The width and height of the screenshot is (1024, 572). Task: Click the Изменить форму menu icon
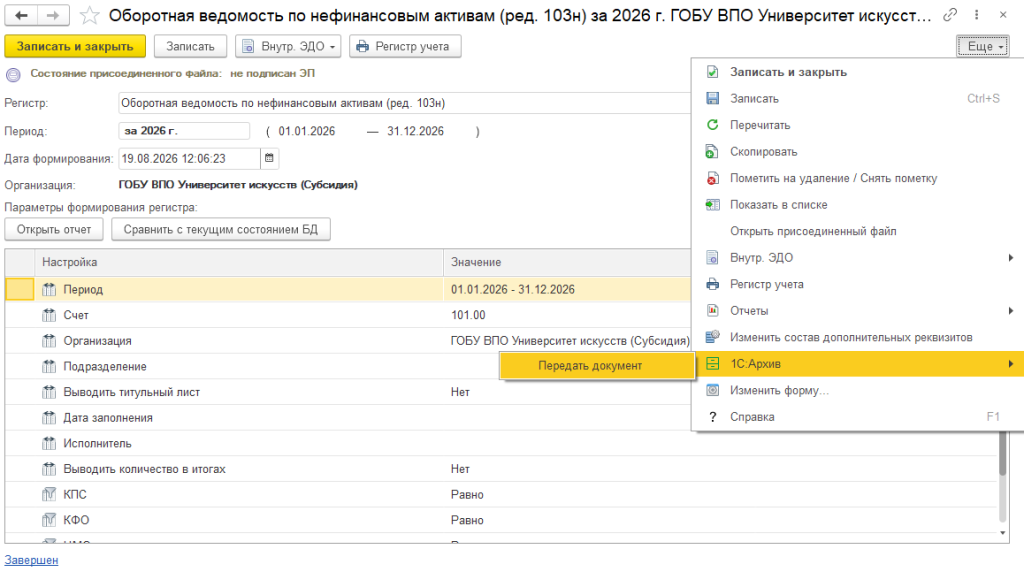[712, 390]
